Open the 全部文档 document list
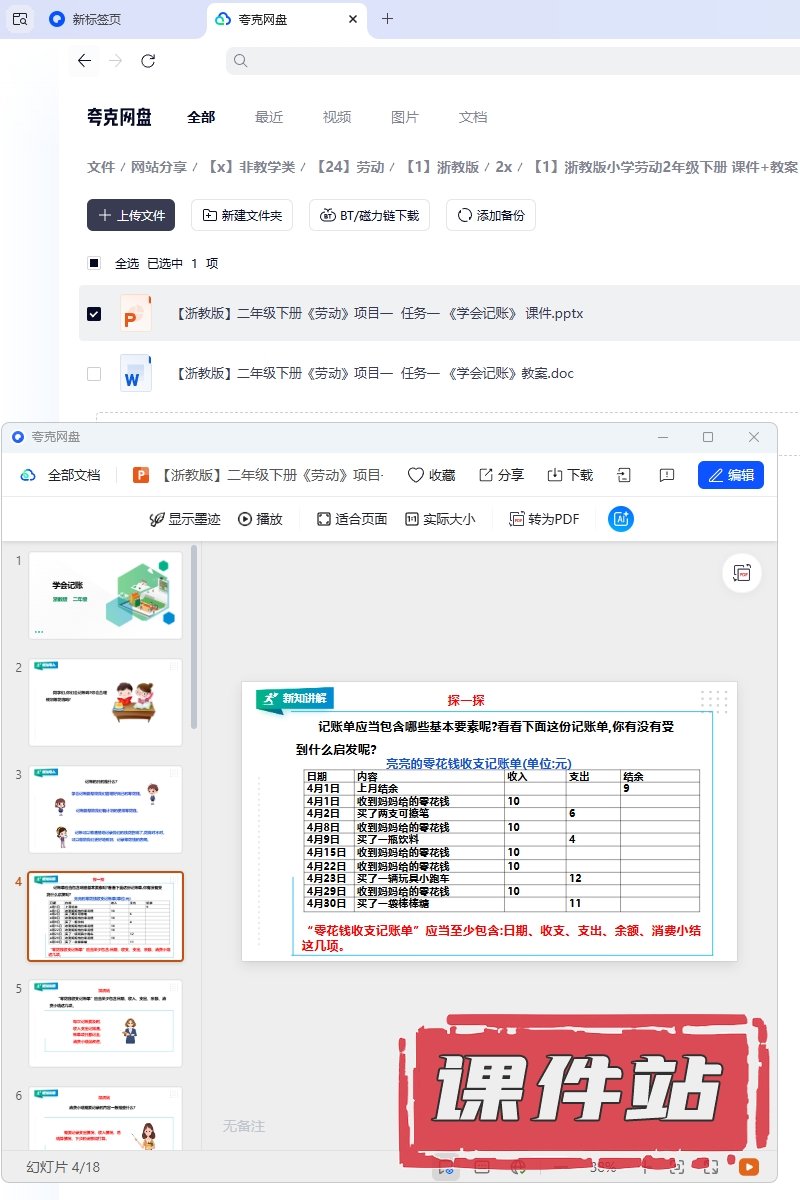The image size is (800, 1200). coord(62,475)
